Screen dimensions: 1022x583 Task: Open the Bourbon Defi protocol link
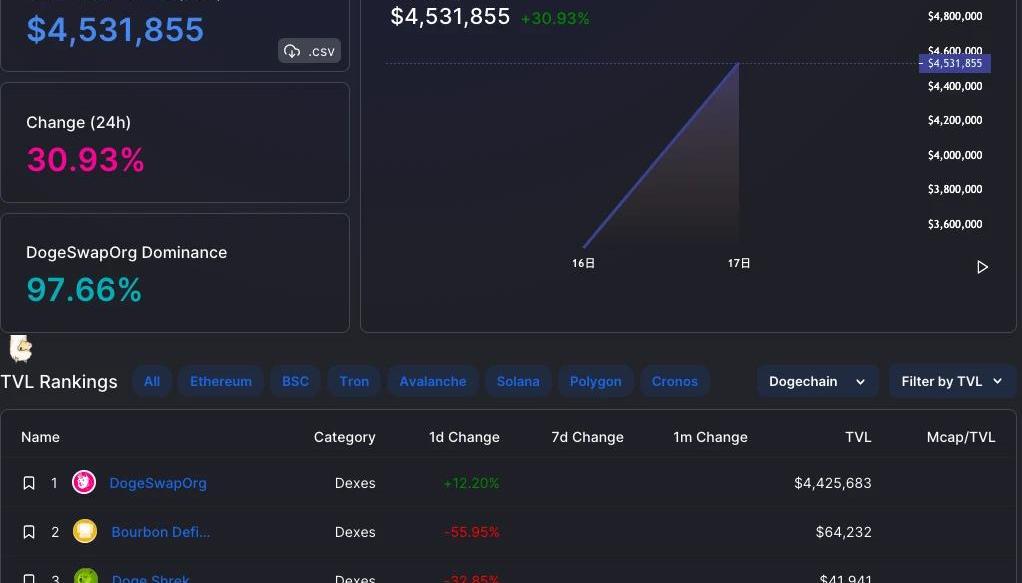point(160,532)
